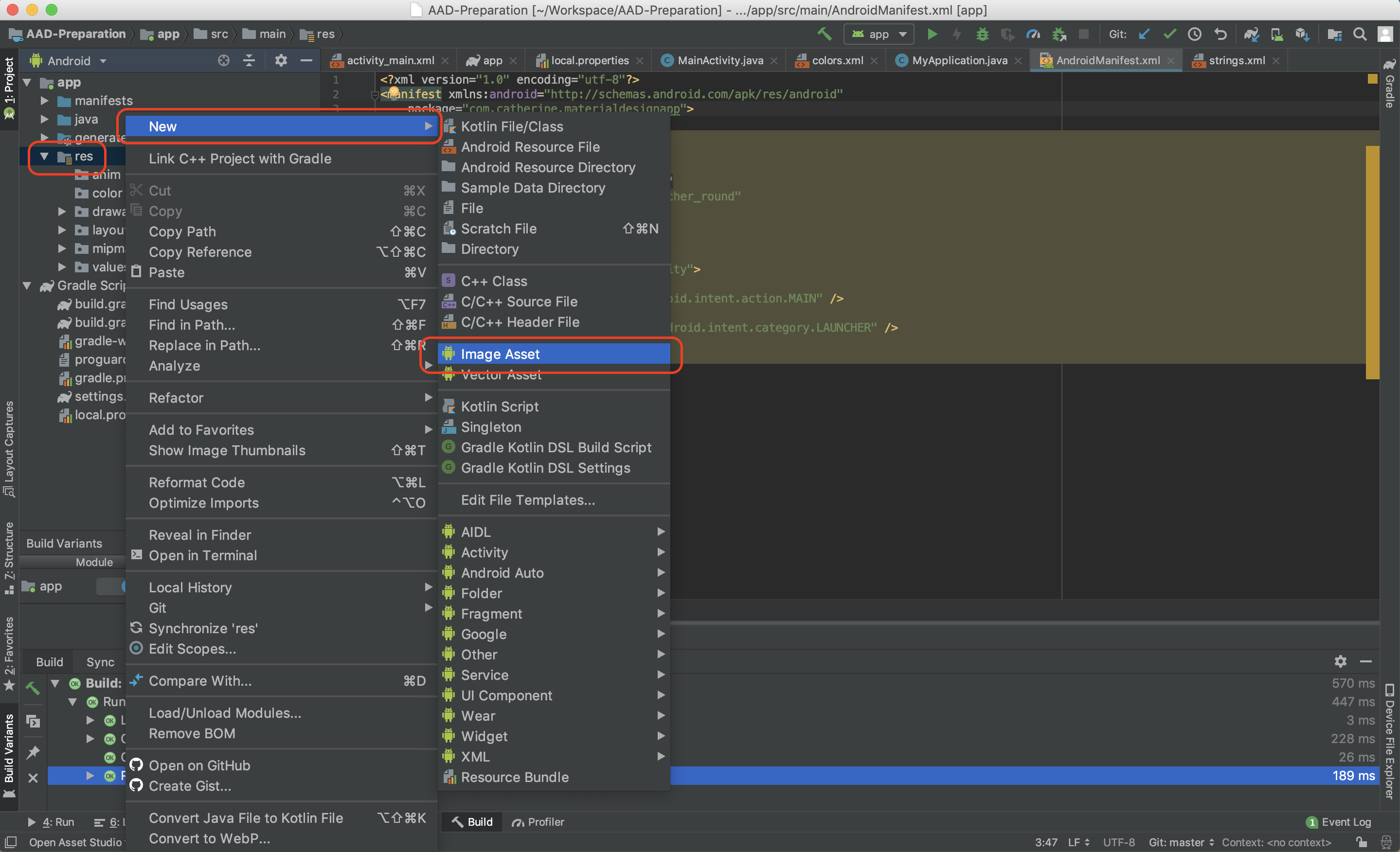Open the app run configuration dropdown
The image size is (1400, 852).
click(879, 34)
